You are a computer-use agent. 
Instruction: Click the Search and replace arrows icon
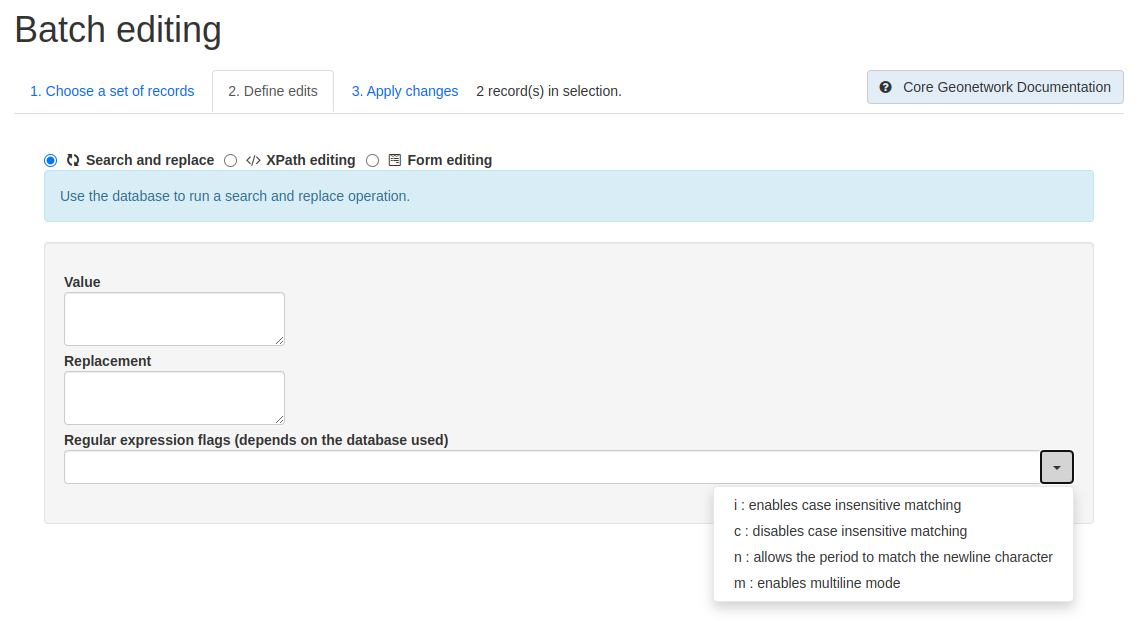73,160
